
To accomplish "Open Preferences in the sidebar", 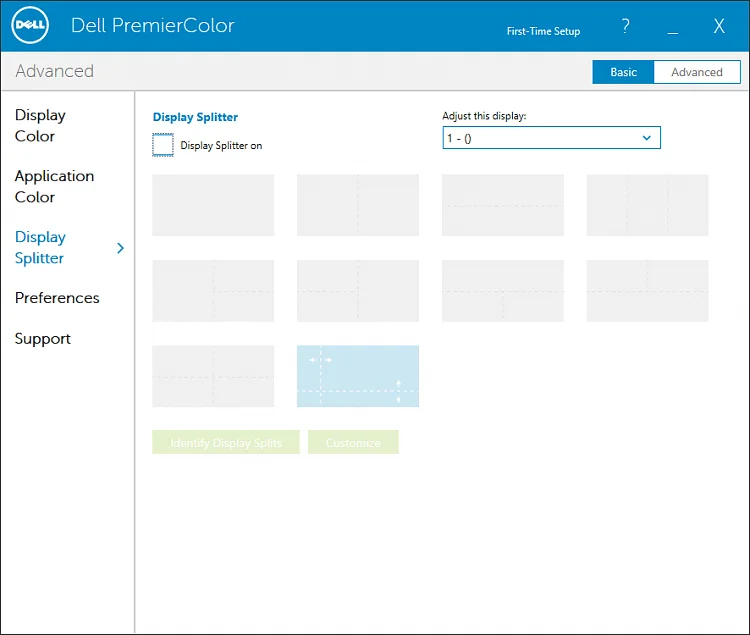I will coord(57,298).
